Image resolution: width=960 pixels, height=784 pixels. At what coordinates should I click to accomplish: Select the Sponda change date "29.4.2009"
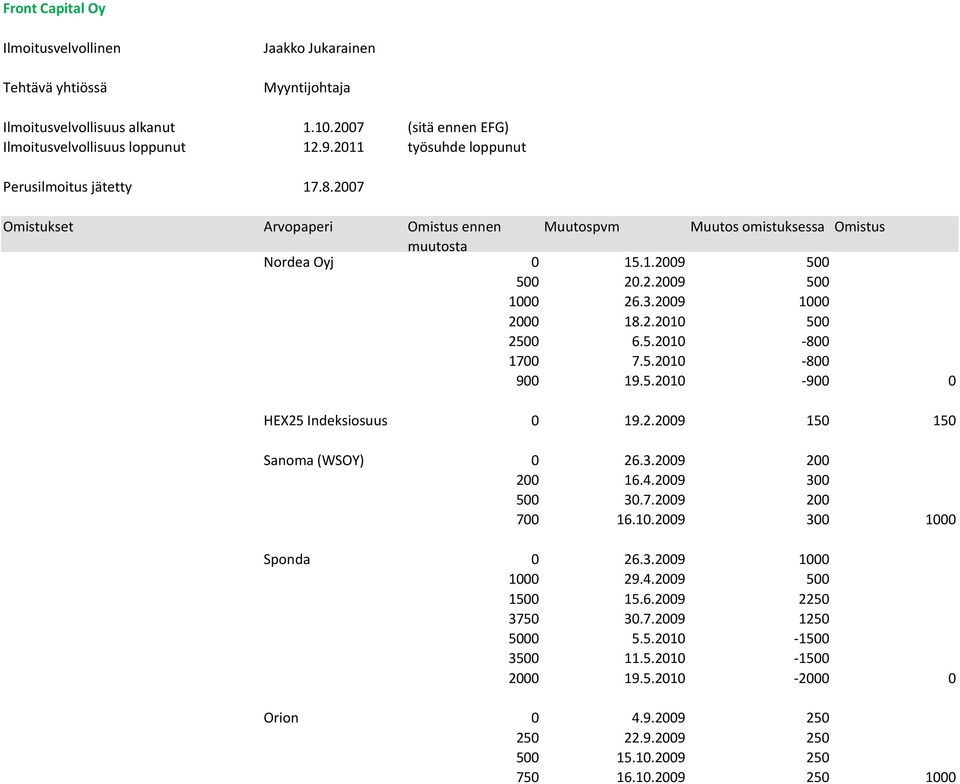tap(654, 579)
